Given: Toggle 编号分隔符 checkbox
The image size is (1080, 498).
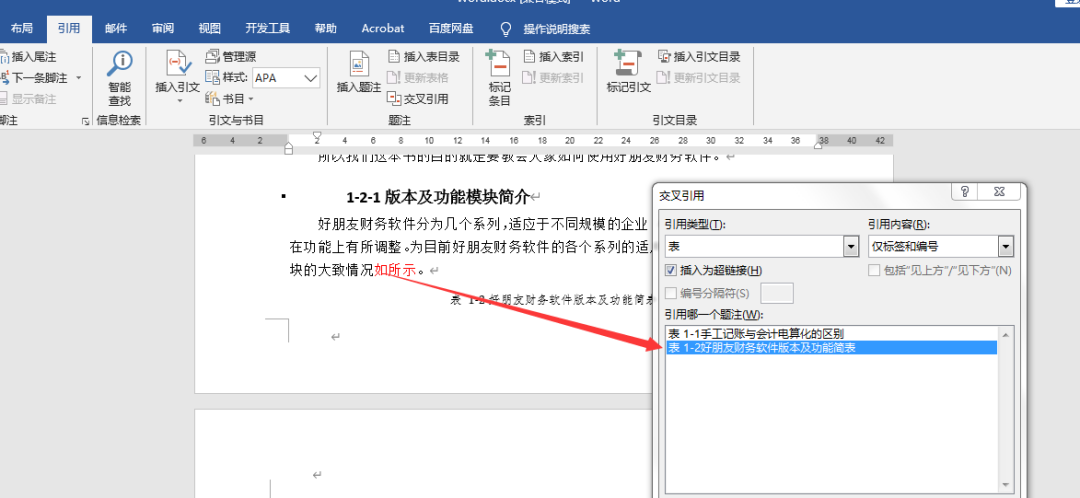Looking at the screenshot, I should click(x=671, y=293).
